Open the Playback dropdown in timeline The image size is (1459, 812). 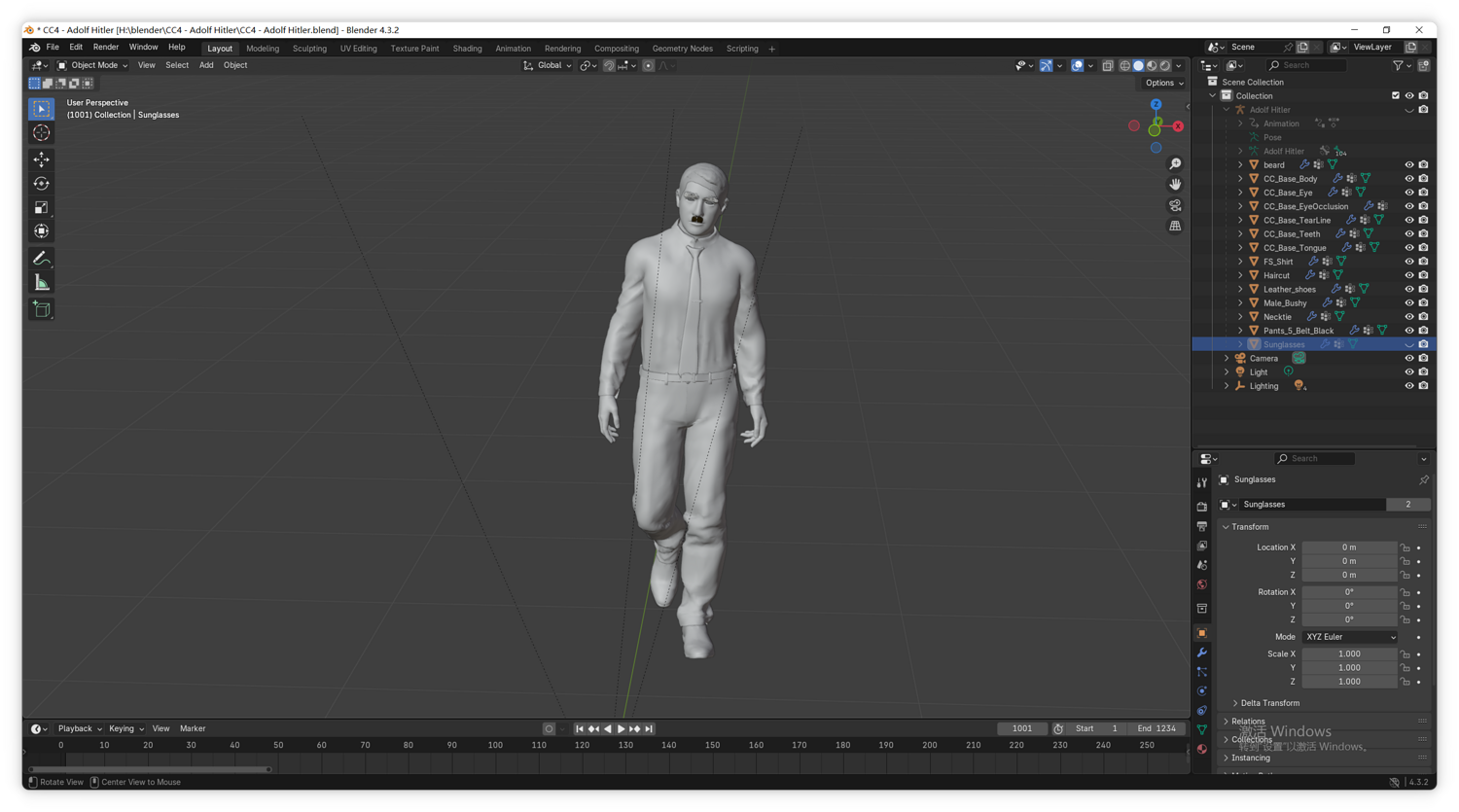tap(80, 729)
